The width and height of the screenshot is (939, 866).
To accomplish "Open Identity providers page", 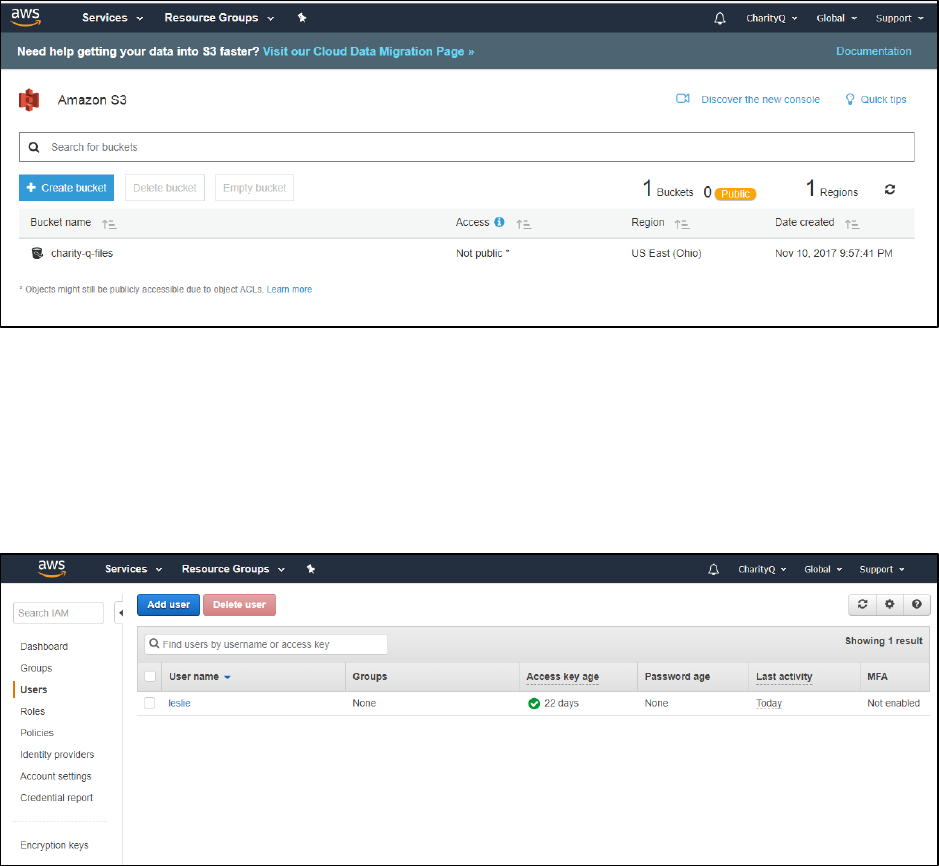I will click(57, 755).
